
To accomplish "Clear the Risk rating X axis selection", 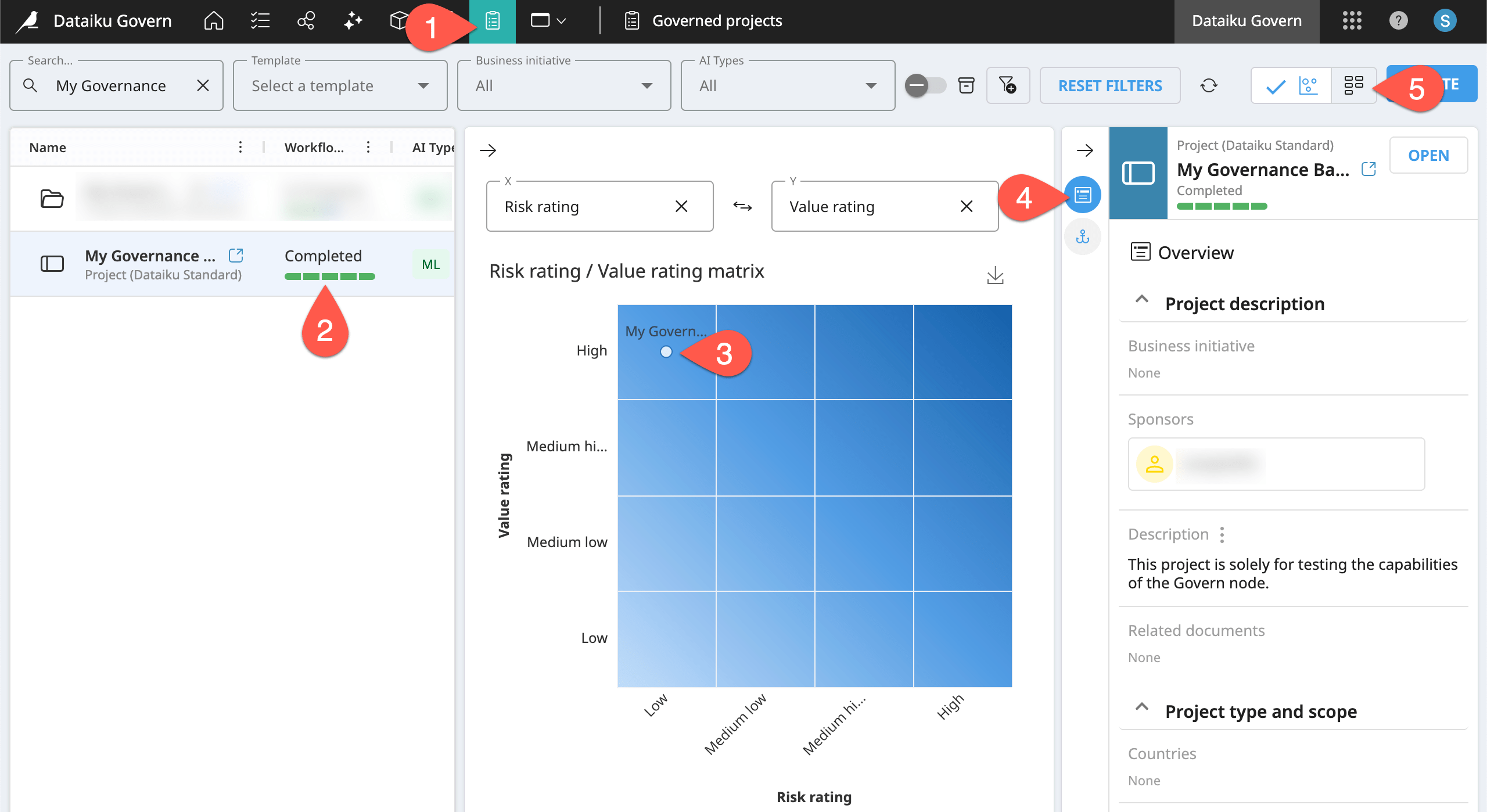I will pos(681,206).
